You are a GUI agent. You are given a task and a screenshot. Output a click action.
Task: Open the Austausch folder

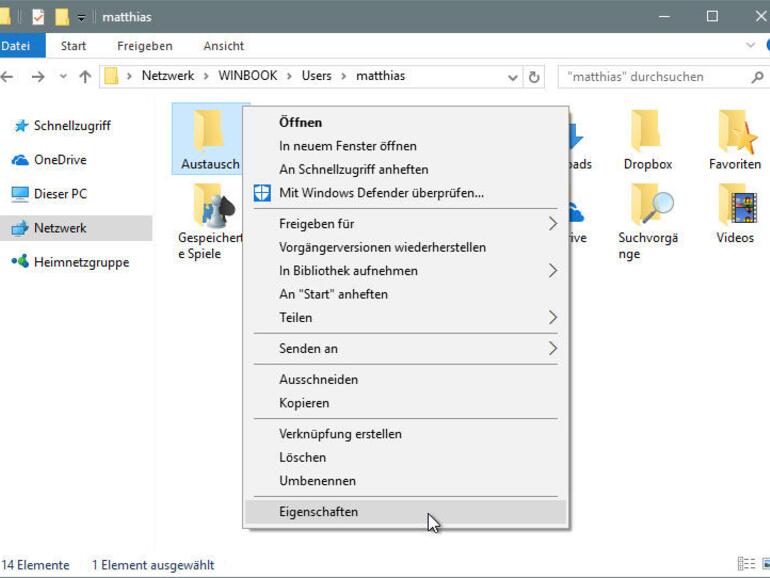point(210,139)
